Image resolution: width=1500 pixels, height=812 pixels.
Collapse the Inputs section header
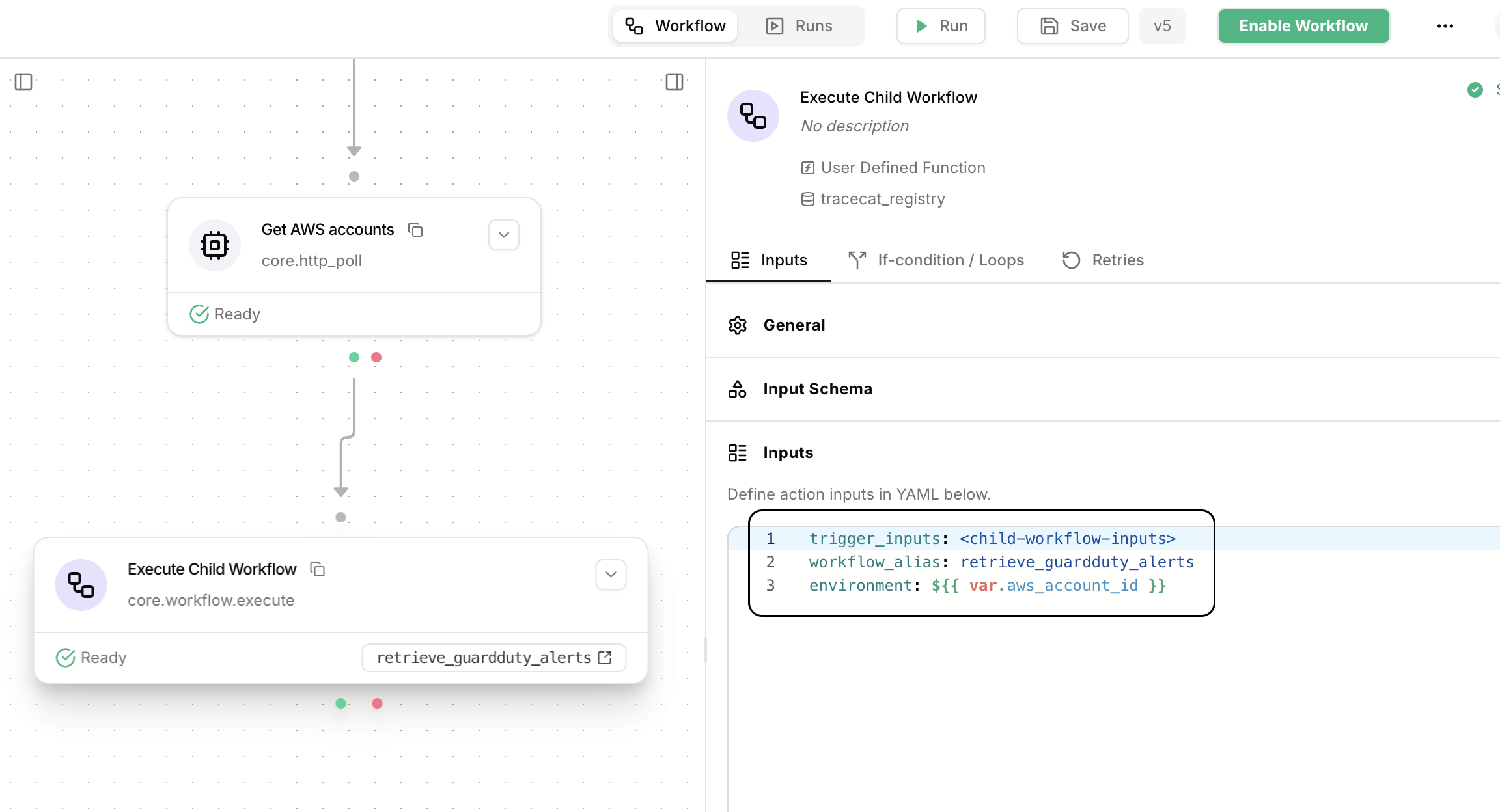(1103, 453)
